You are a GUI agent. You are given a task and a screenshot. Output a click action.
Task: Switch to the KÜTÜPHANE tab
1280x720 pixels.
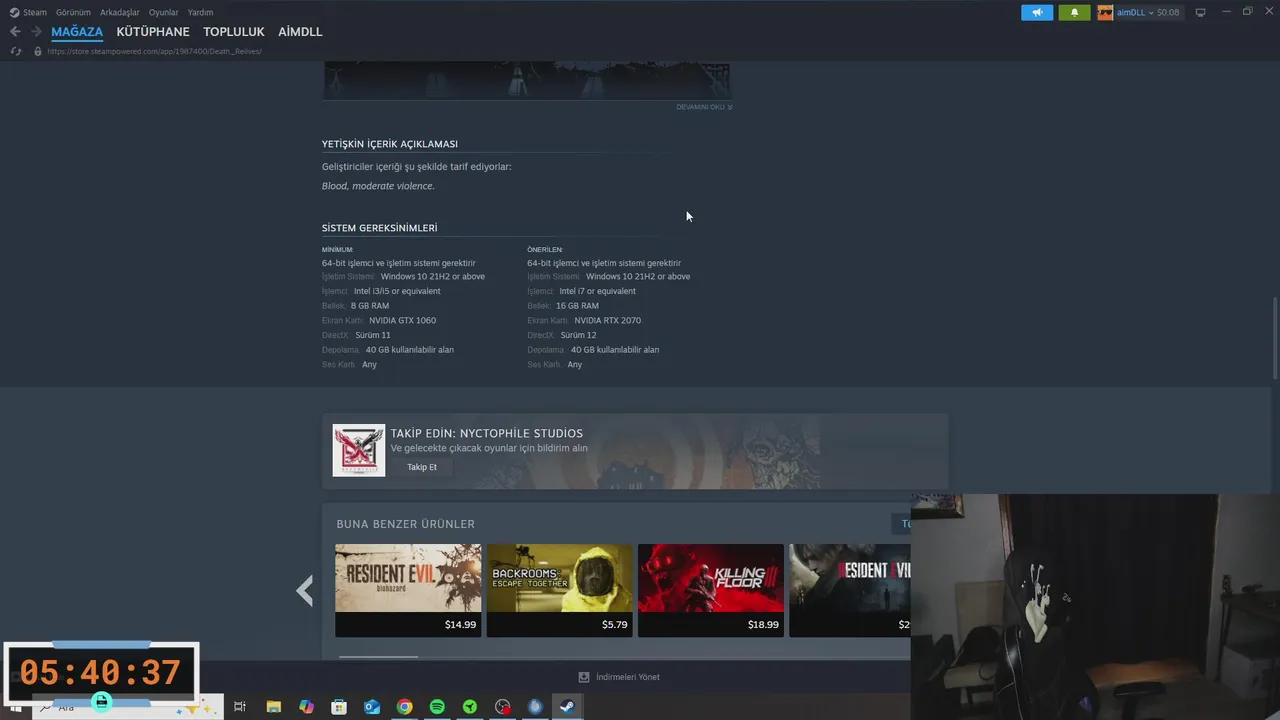153,32
